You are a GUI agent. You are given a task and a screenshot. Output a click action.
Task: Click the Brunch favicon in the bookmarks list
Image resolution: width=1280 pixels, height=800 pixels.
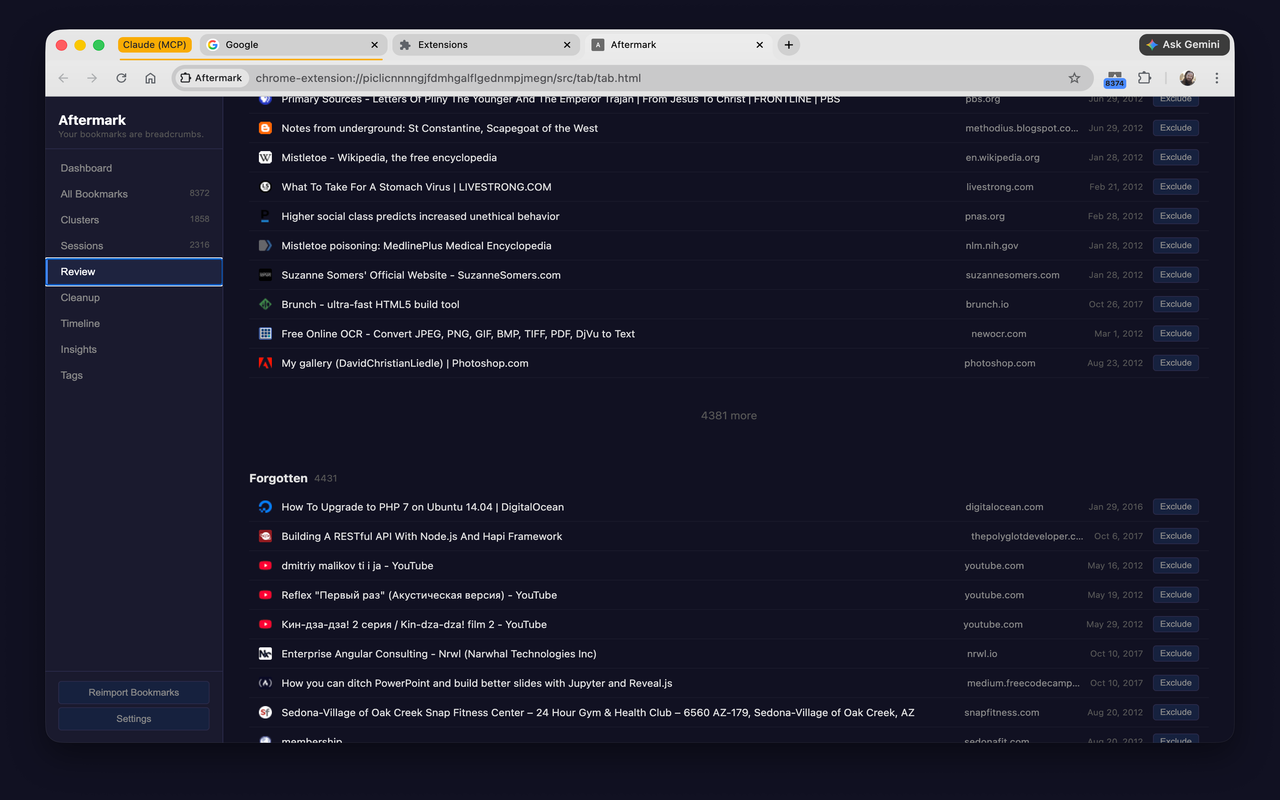tap(265, 304)
